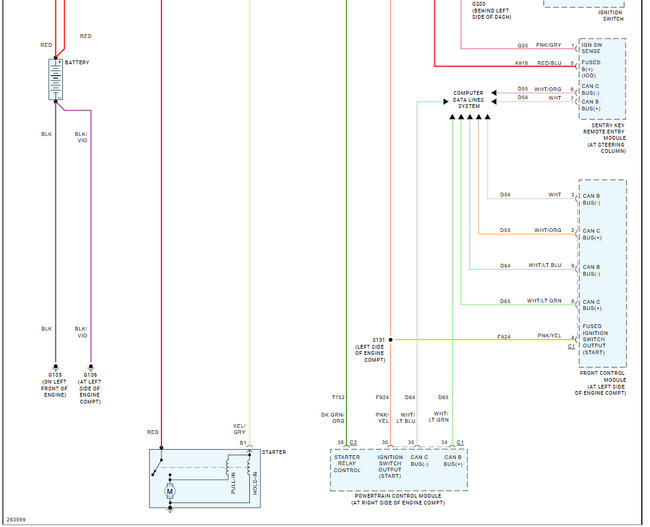Viewport: 650px width, 527px height.
Task: Click pin 34 on the PCM connector
Action: 444,442
